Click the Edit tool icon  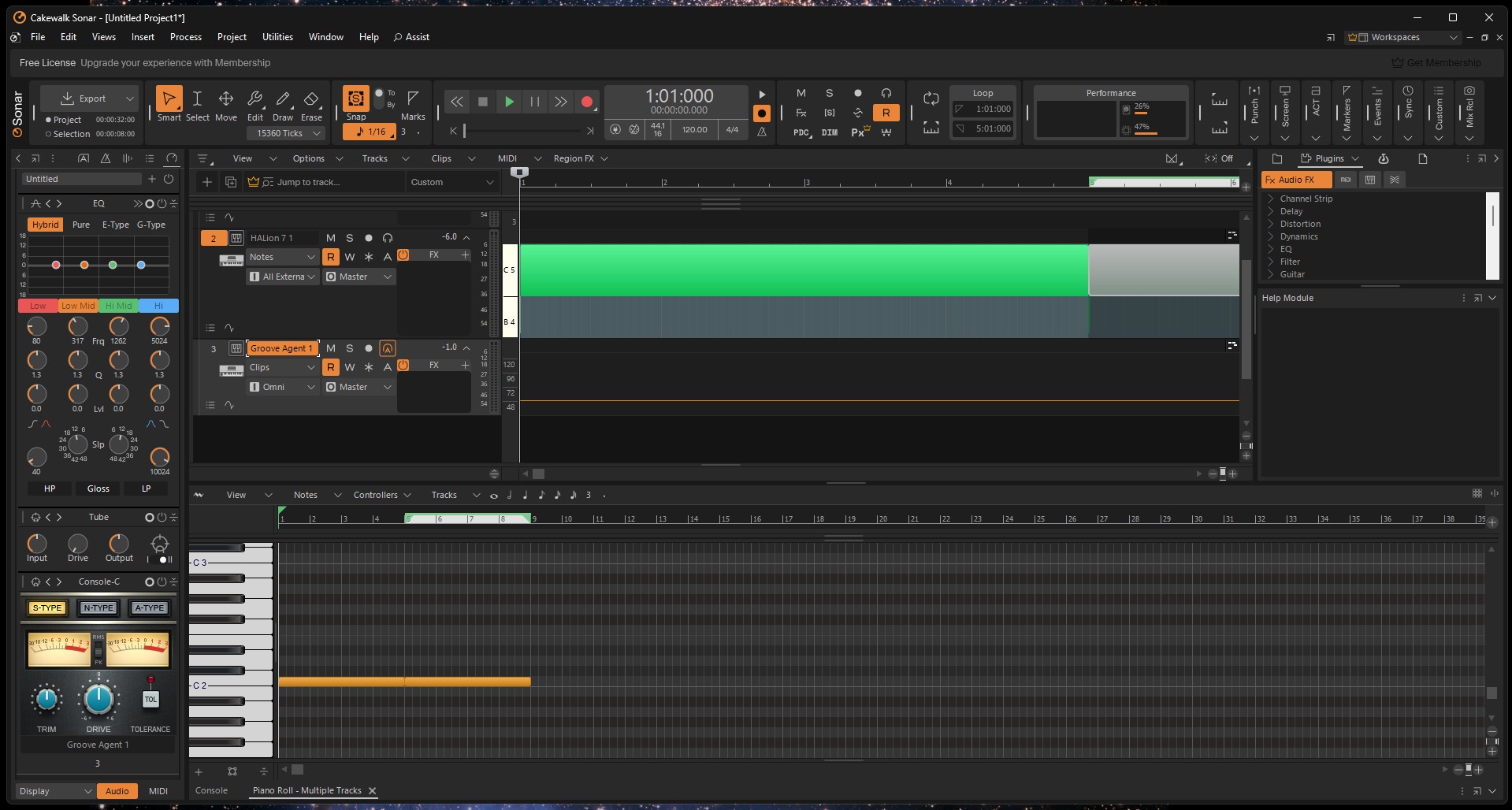pos(254,99)
